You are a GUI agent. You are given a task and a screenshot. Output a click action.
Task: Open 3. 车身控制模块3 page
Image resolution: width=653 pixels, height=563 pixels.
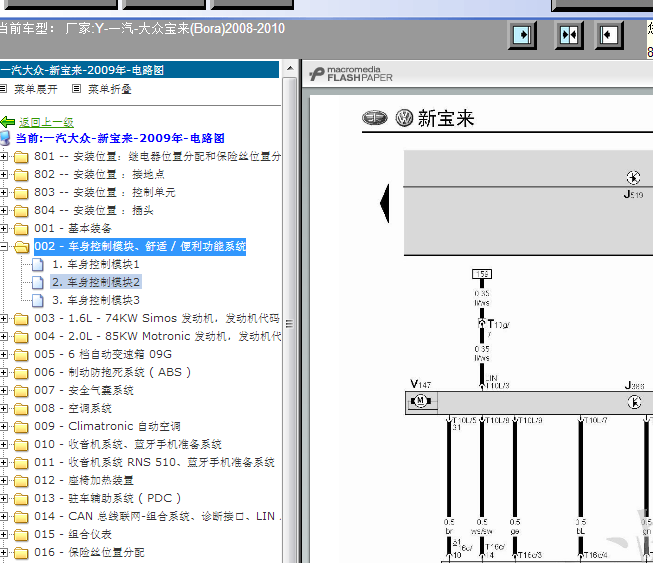pos(96,300)
